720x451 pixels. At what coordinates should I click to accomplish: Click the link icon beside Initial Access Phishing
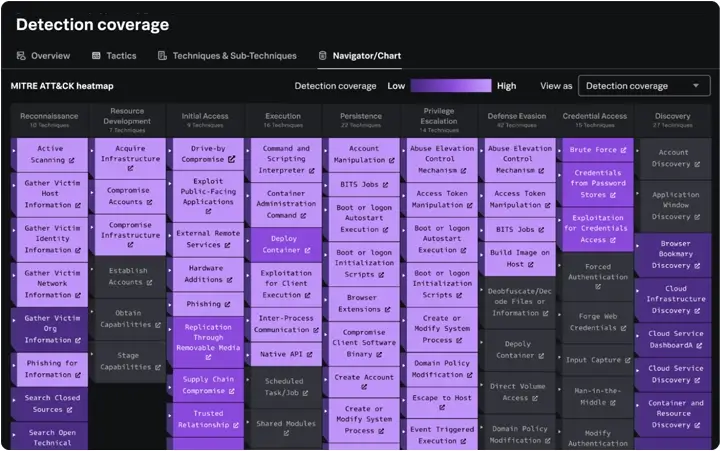point(228,304)
